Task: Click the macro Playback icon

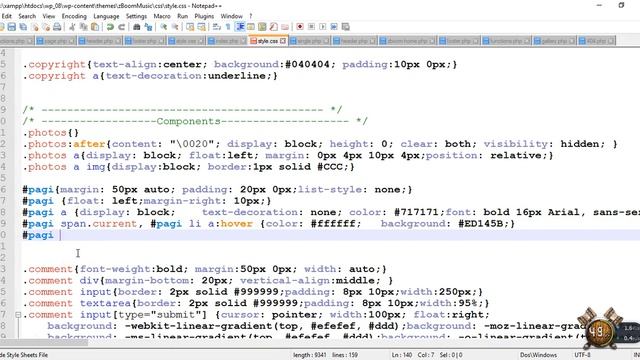Action: (x=323, y=27)
